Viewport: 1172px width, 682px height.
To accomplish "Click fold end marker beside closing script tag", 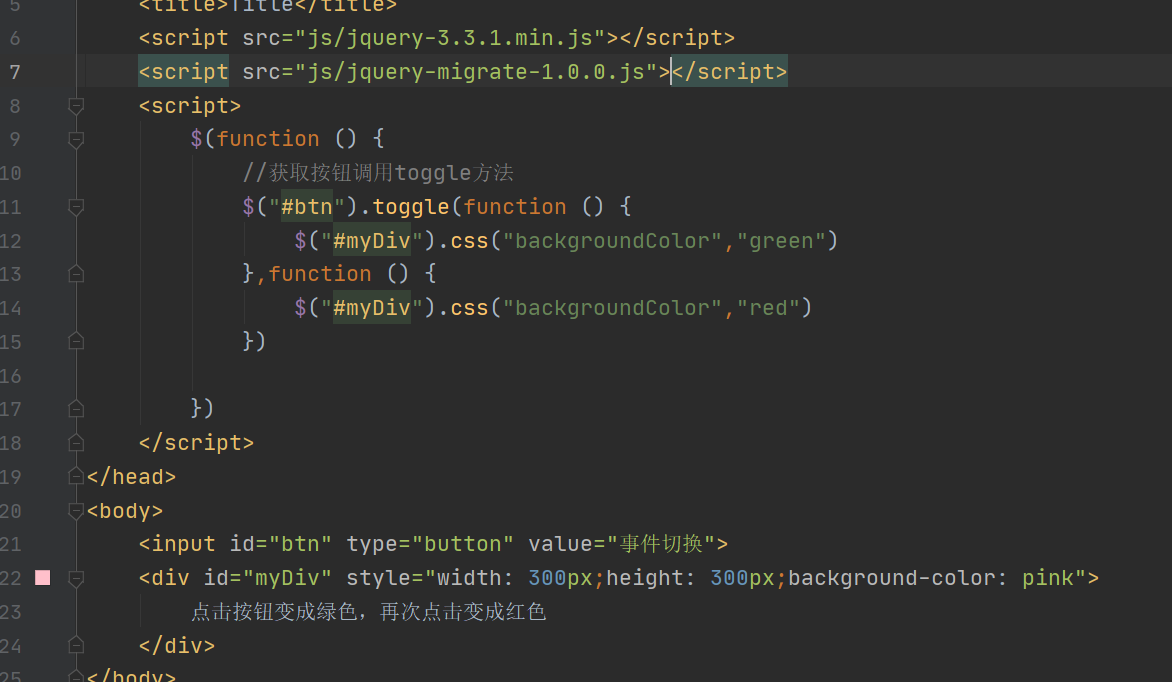I will tap(75, 443).
